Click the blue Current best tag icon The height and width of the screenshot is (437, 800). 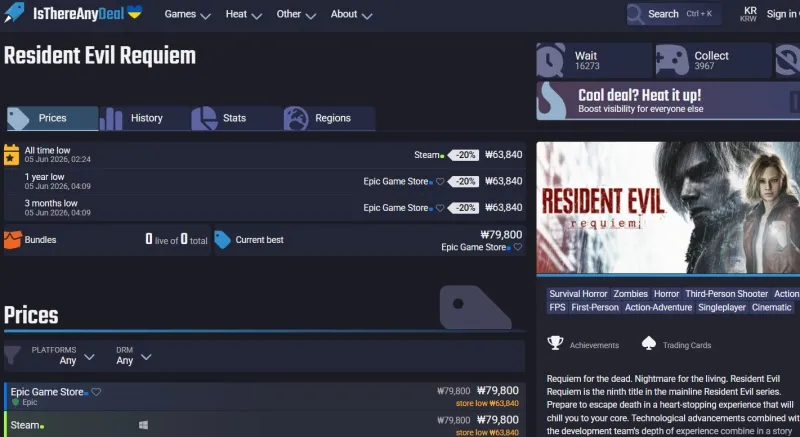(222, 240)
